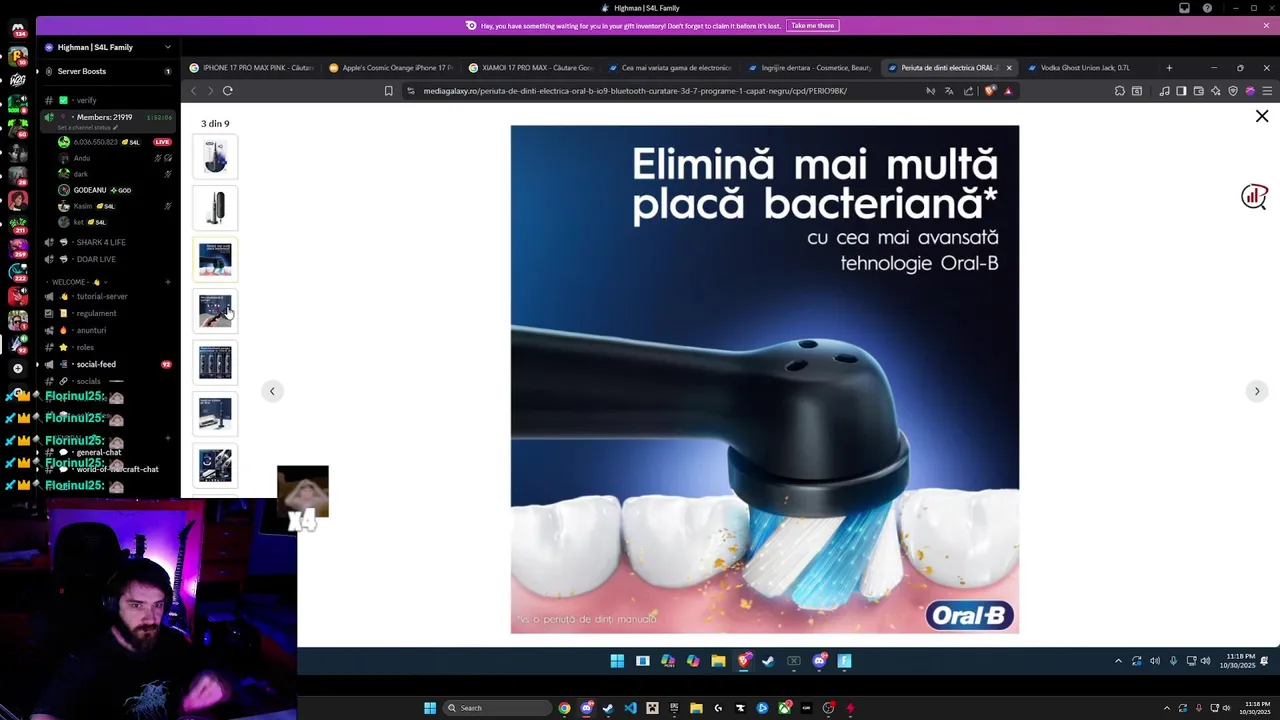Open Discord help question mark icon
1280x720 pixels.
click(1207, 8)
